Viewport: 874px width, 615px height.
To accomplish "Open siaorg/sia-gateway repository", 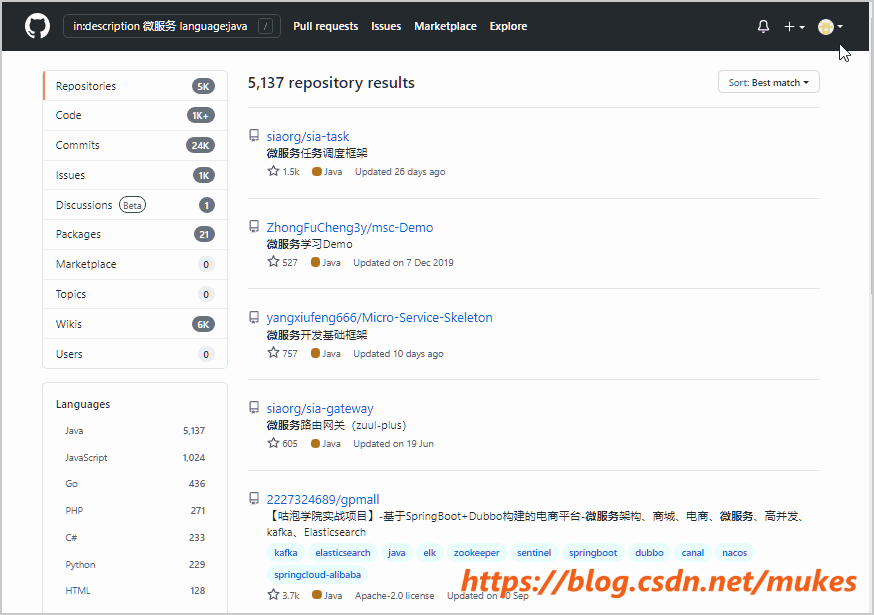I will (x=320, y=408).
